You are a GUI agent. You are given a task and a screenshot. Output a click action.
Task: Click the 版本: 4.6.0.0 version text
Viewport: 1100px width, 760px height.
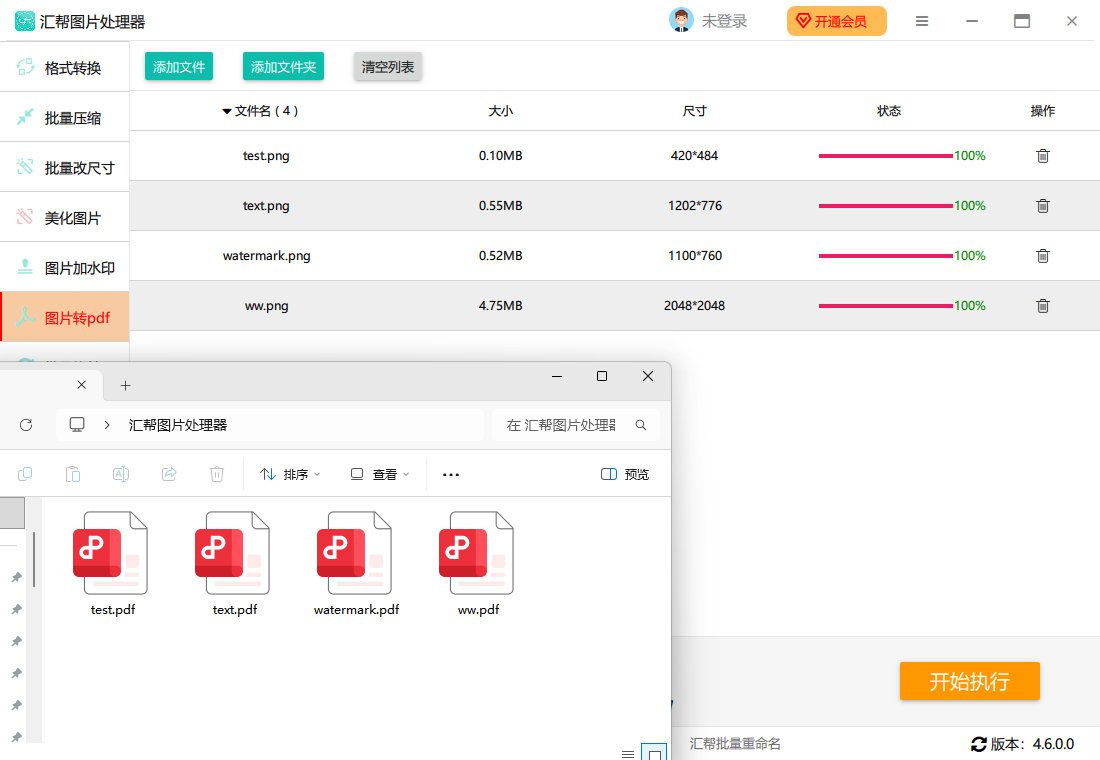[1032, 744]
